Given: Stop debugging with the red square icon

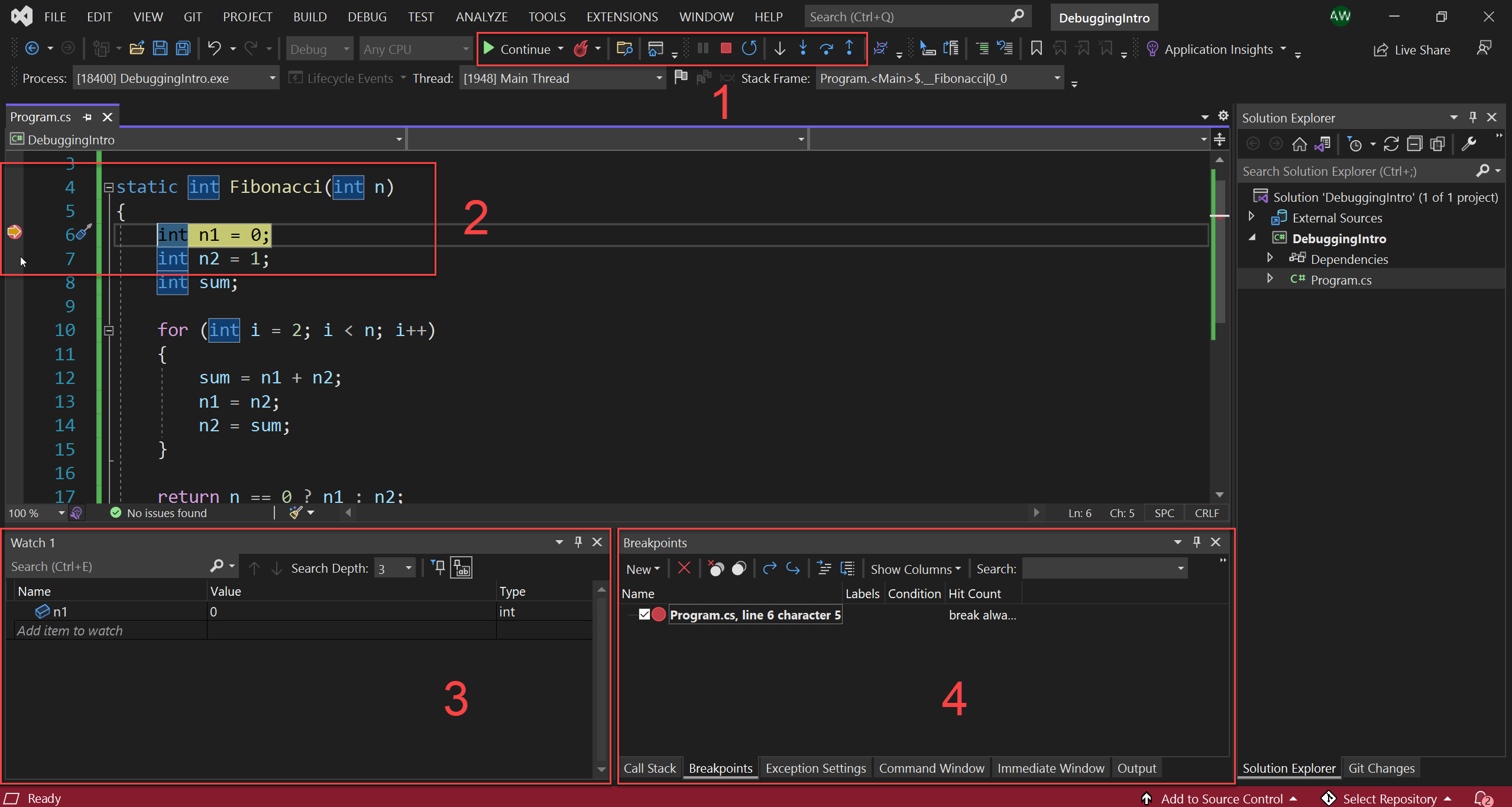Looking at the screenshot, I should pos(726,49).
